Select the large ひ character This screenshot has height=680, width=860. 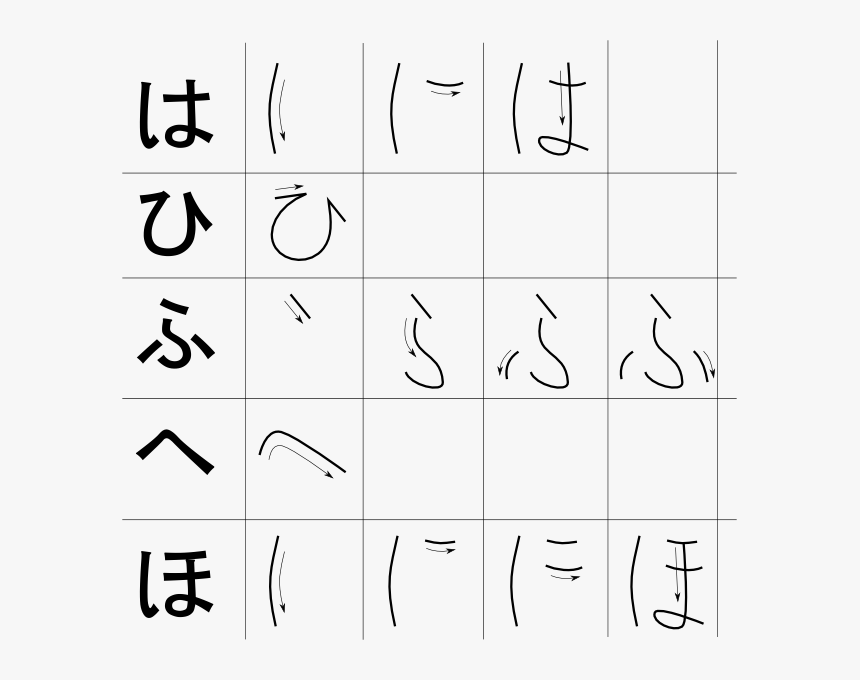[176, 224]
